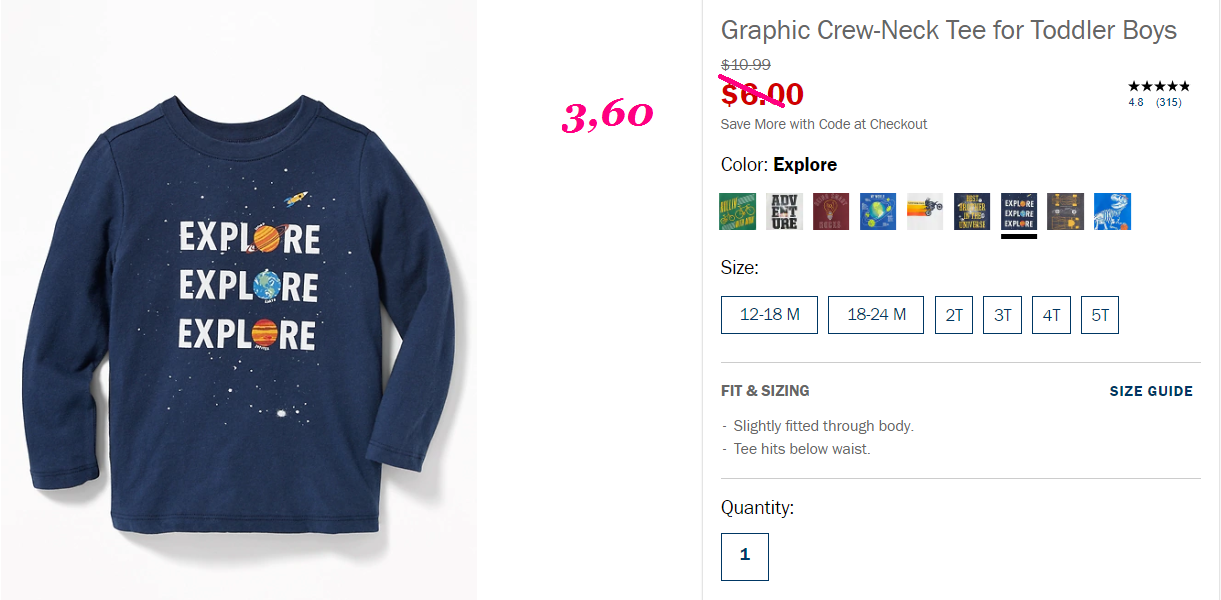
Task: Select the blue globe graphic swatch
Action: tap(878, 211)
